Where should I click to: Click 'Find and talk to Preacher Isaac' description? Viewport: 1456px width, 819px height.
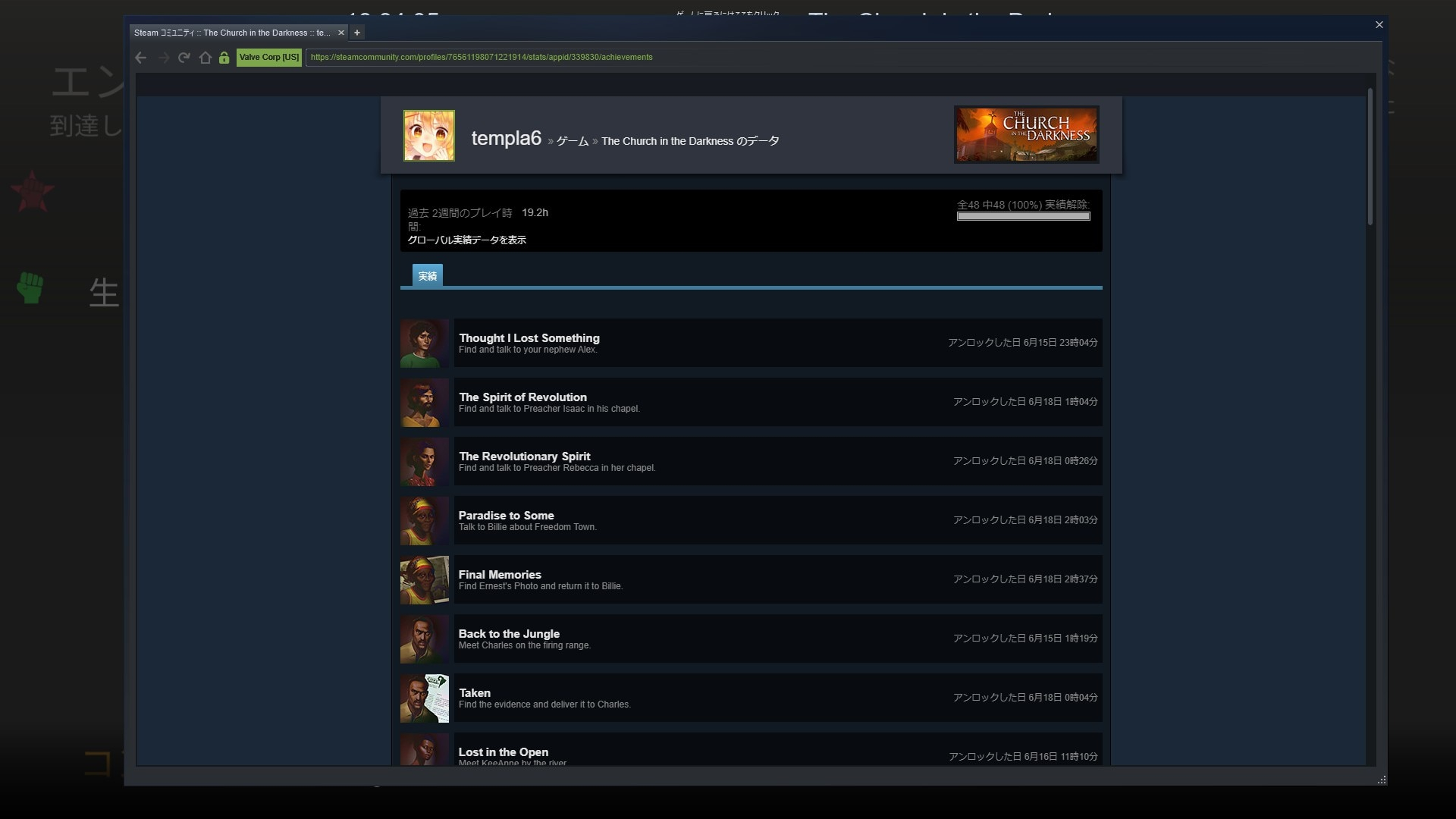(x=549, y=409)
